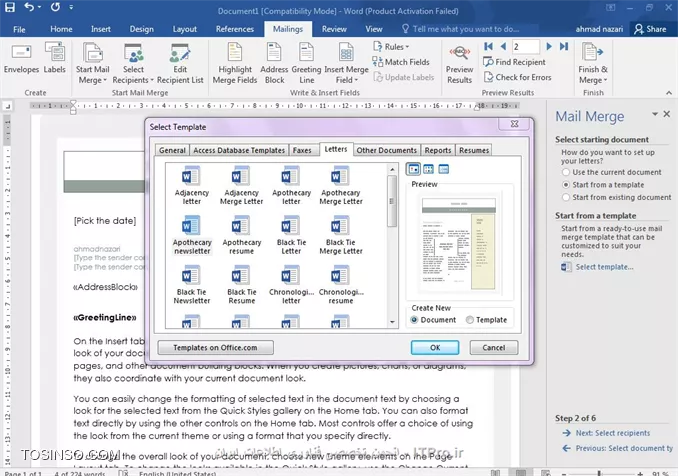Open Mail Merge pane options arrow
Image resolution: width=678 pixels, height=476 pixels.
tap(655, 114)
